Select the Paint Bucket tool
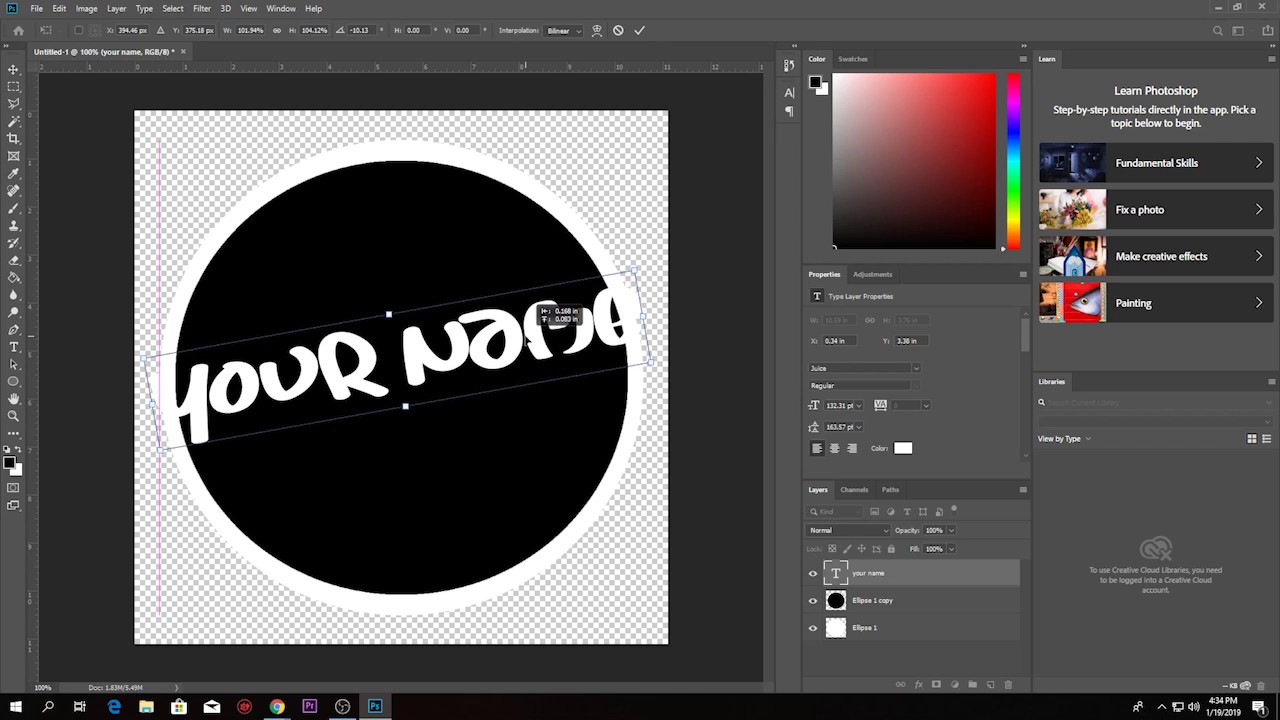The image size is (1280, 720). [13, 277]
